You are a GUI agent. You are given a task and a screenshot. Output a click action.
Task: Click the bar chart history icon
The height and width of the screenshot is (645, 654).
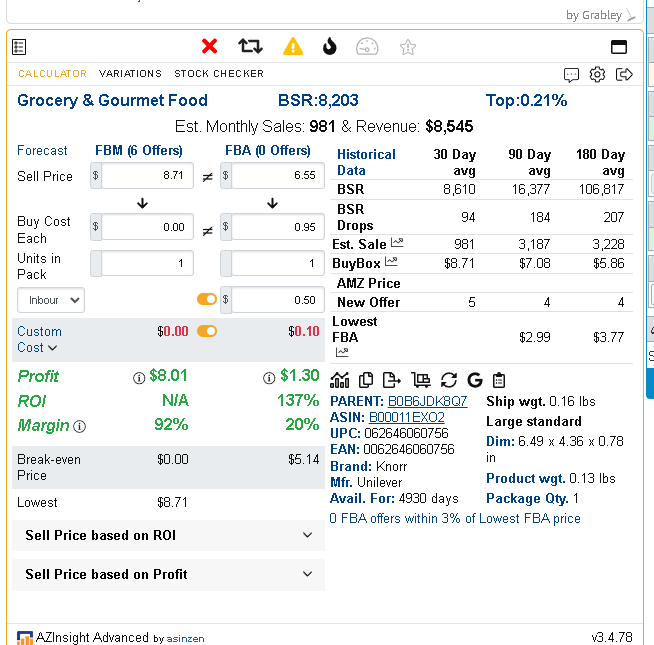[340, 380]
